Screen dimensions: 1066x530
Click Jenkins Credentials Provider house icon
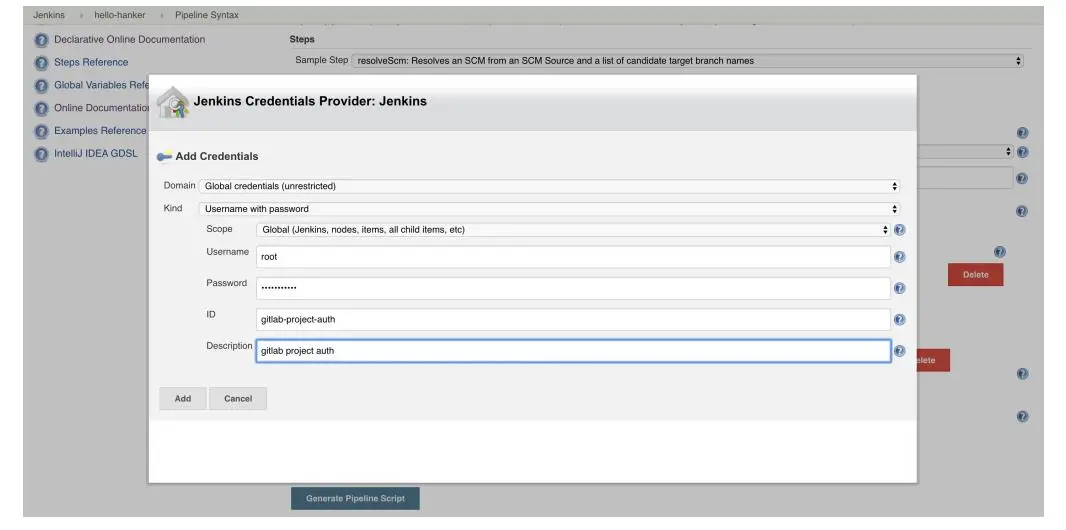tap(173, 103)
